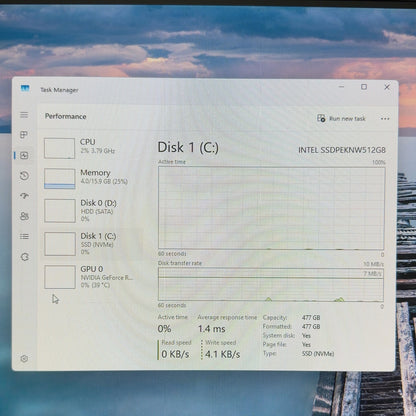Open the Details list icon
The height and width of the screenshot is (416, 416).
[x=24, y=237]
